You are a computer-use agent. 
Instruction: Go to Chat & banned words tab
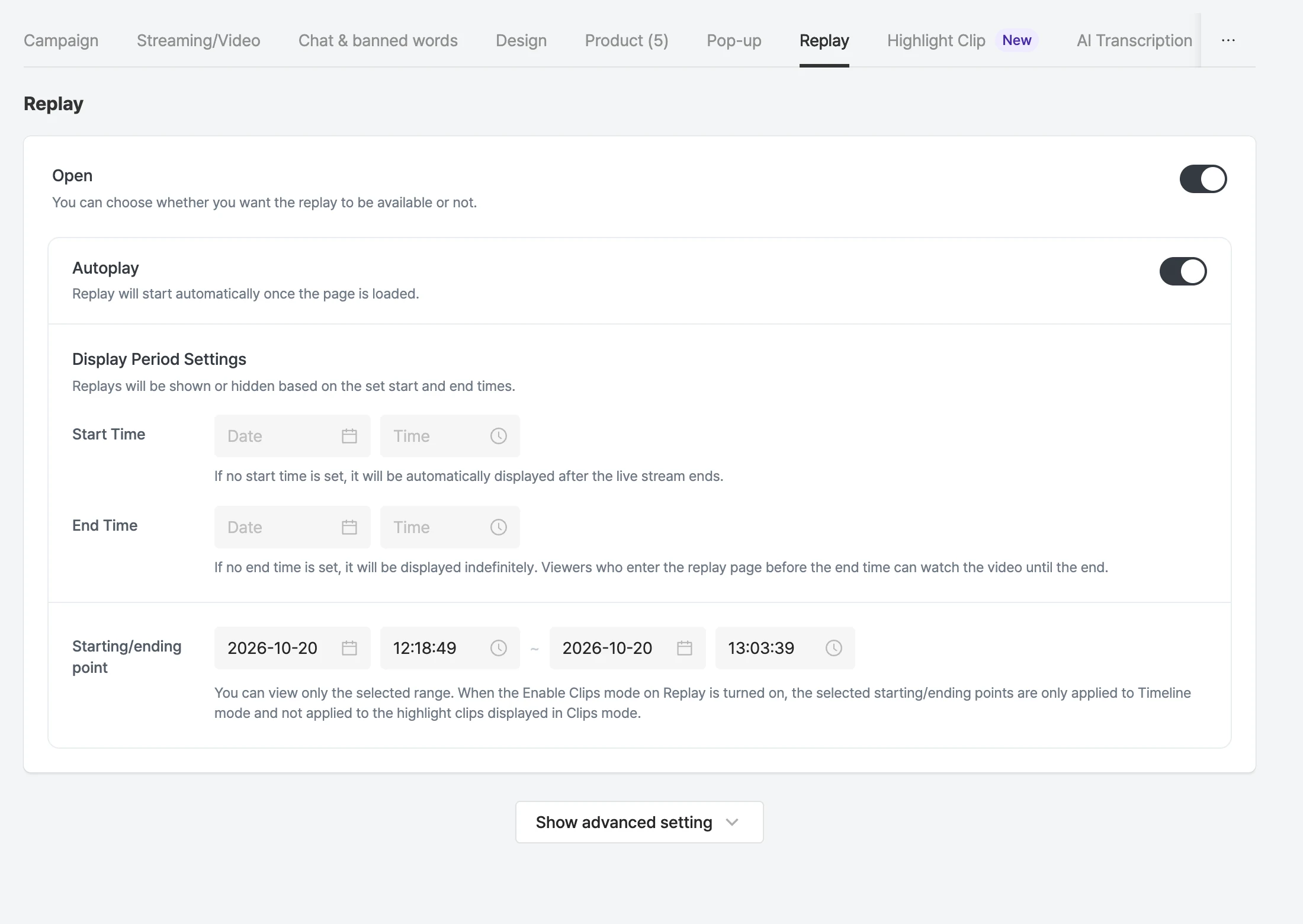(x=378, y=40)
